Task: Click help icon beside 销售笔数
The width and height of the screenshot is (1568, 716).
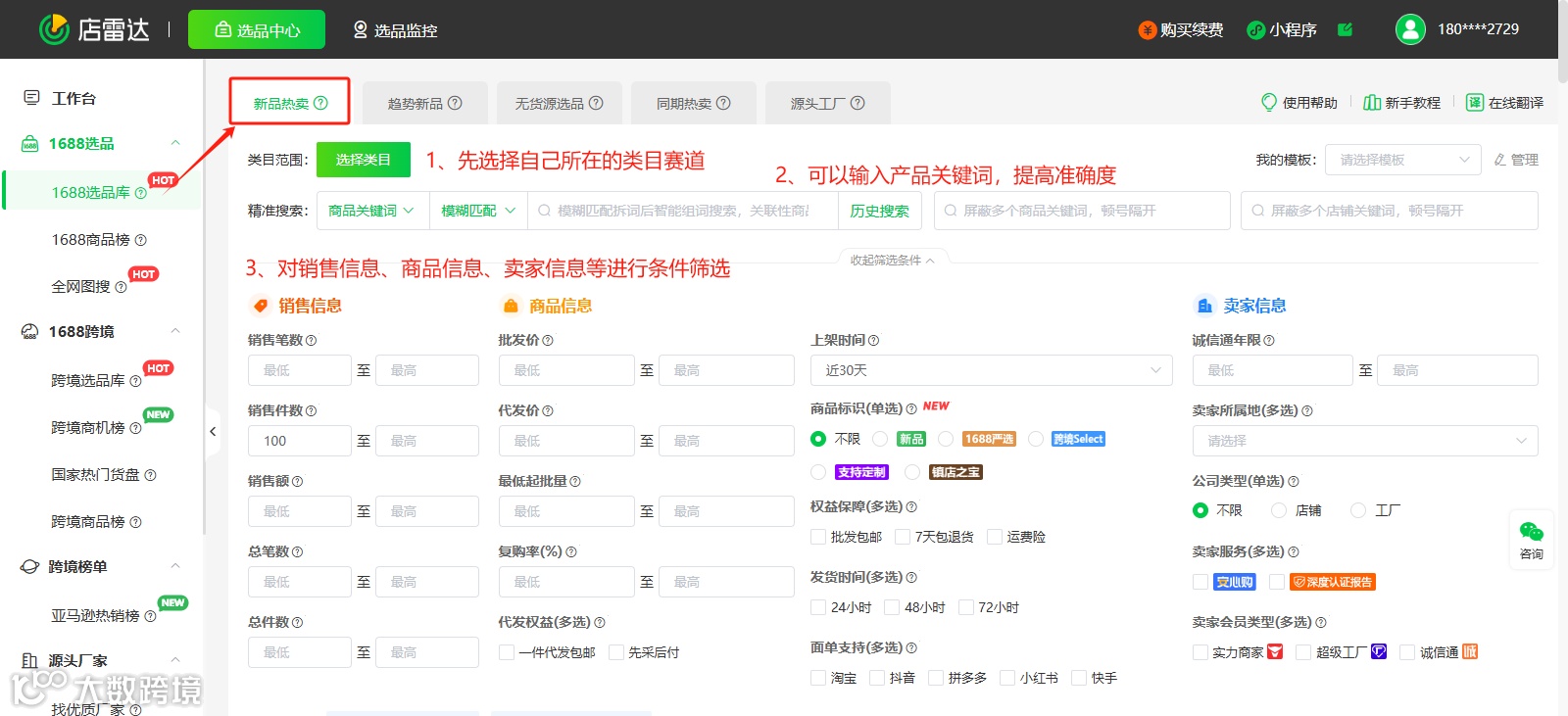Action: pos(312,341)
